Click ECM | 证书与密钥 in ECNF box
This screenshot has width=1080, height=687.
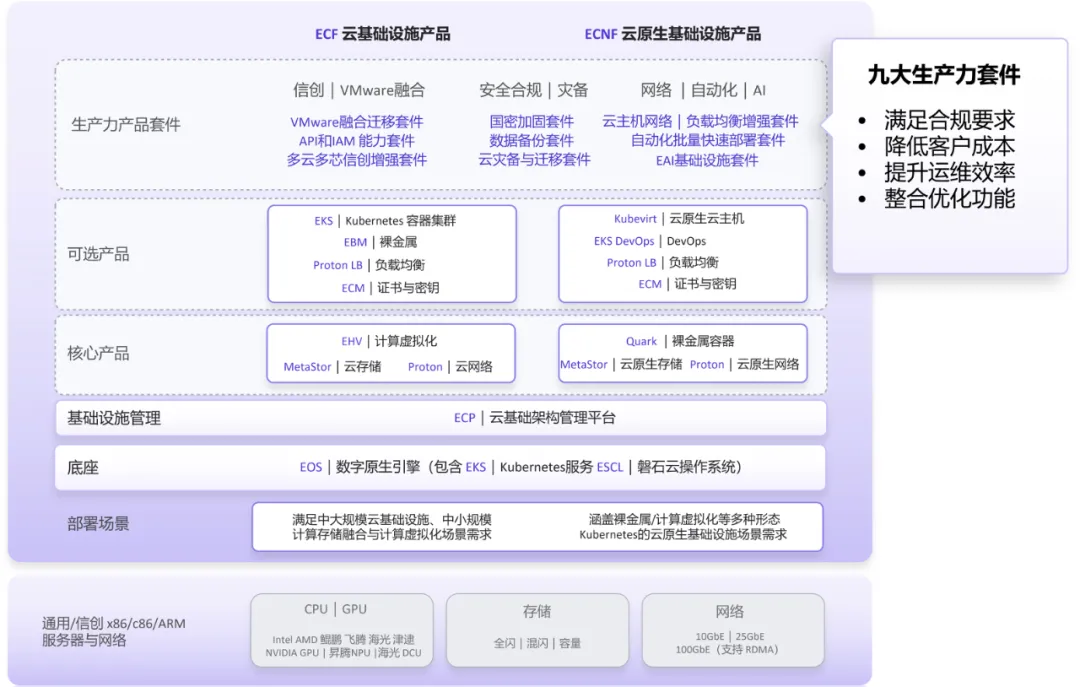687,284
